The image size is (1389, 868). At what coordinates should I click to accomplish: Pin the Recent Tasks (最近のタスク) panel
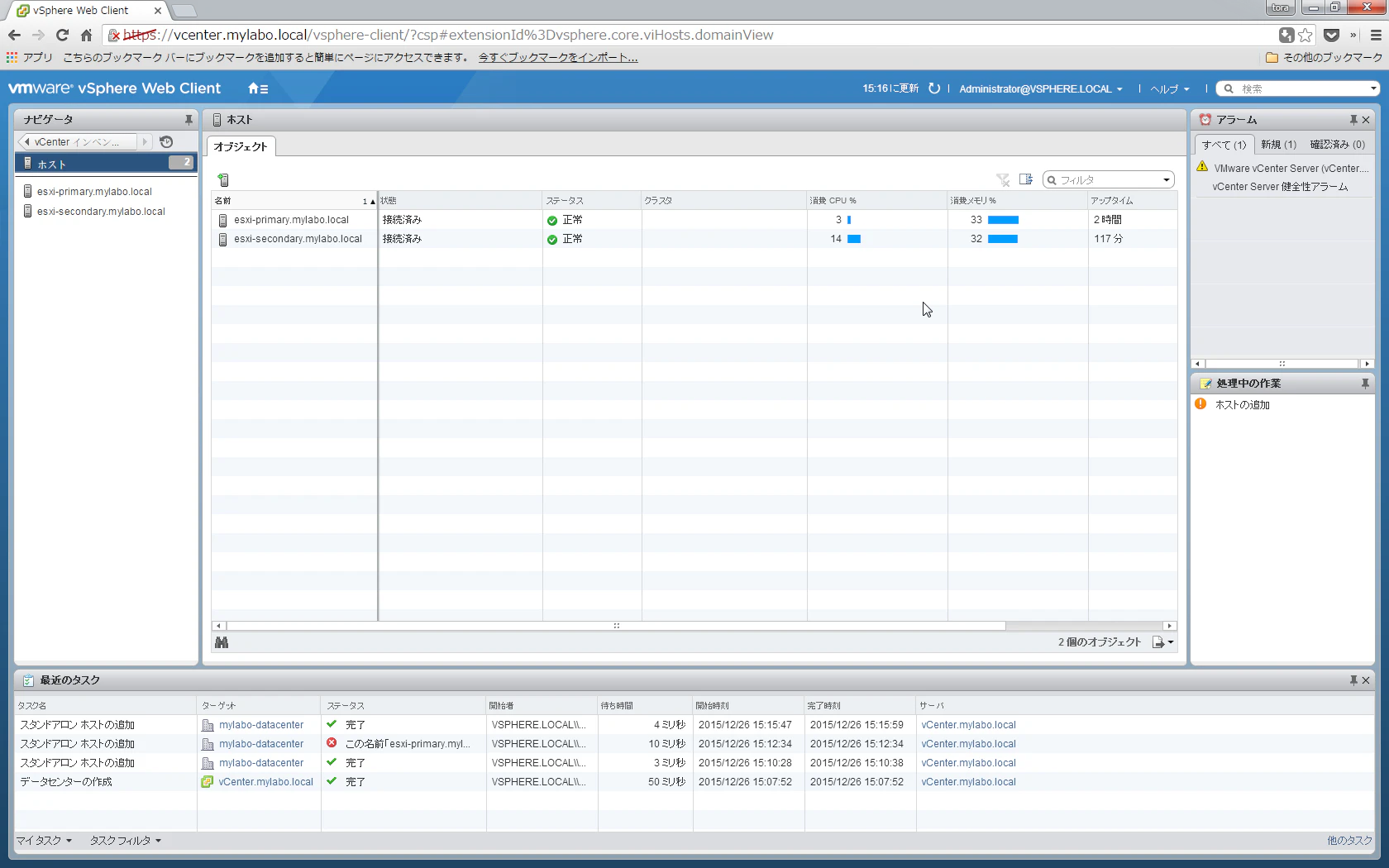[x=1353, y=680]
